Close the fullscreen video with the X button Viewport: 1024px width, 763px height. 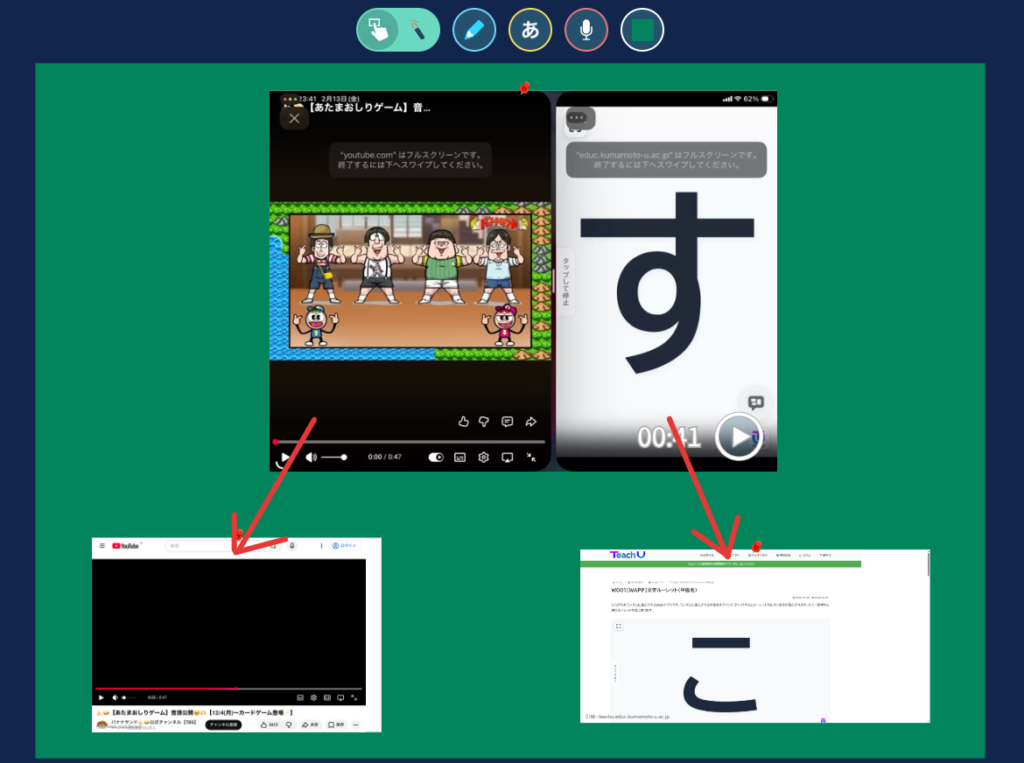[293, 118]
